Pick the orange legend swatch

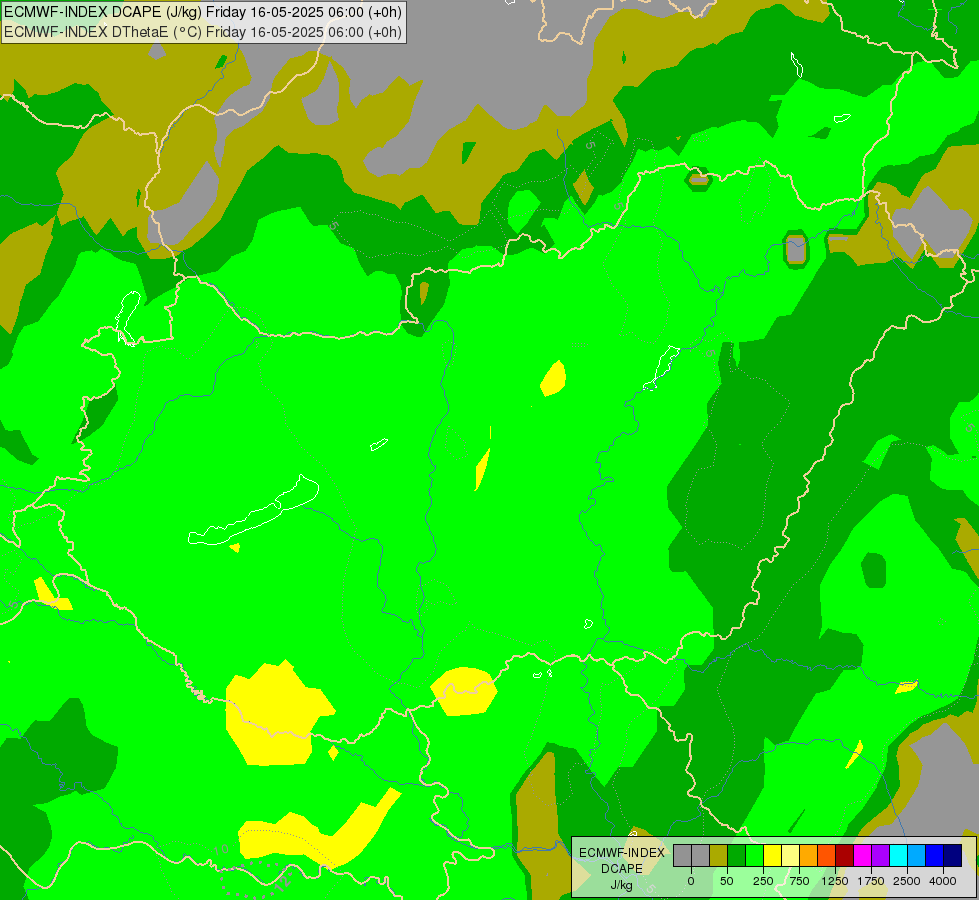tap(809, 856)
